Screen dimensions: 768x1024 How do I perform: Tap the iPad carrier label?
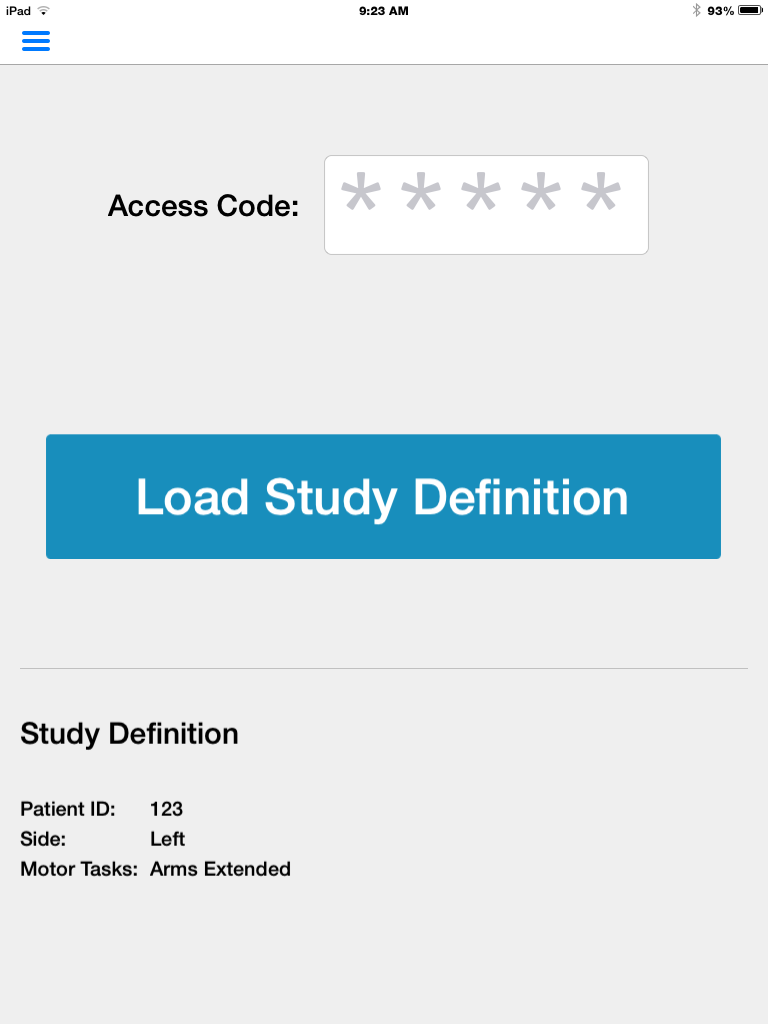(18, 11)
